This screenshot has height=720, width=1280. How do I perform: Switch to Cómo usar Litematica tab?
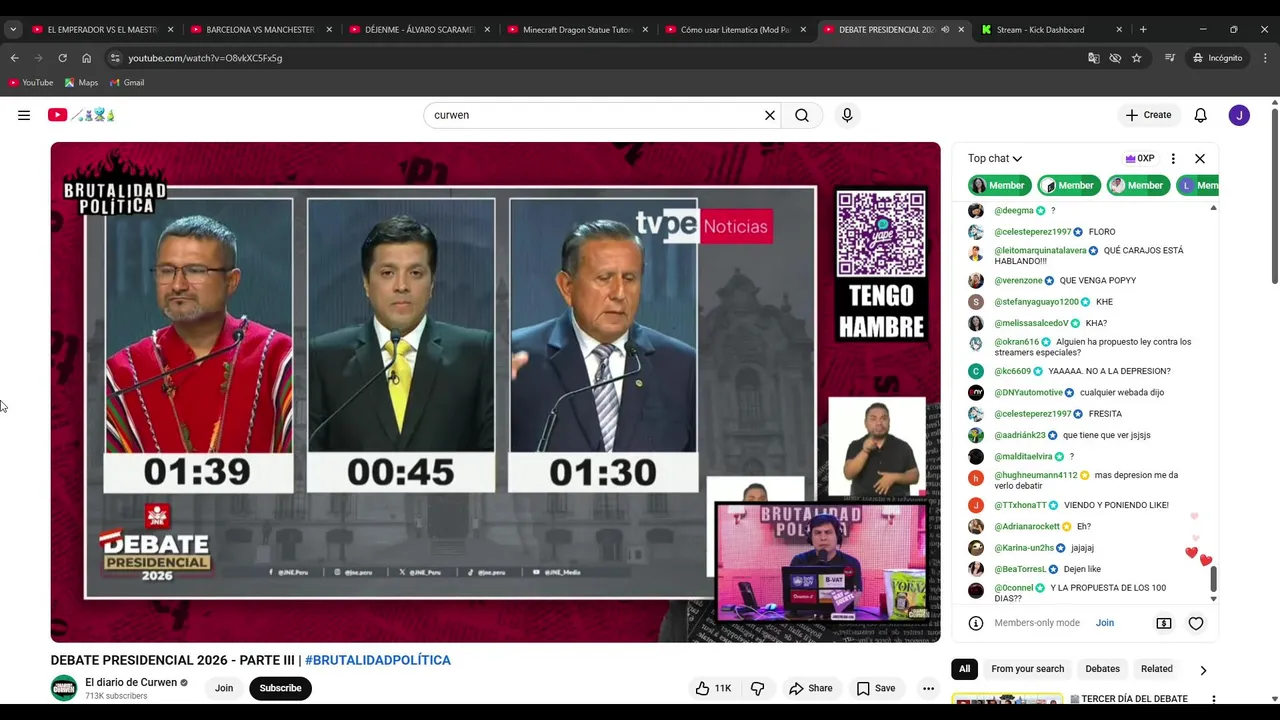click(735, 30)
